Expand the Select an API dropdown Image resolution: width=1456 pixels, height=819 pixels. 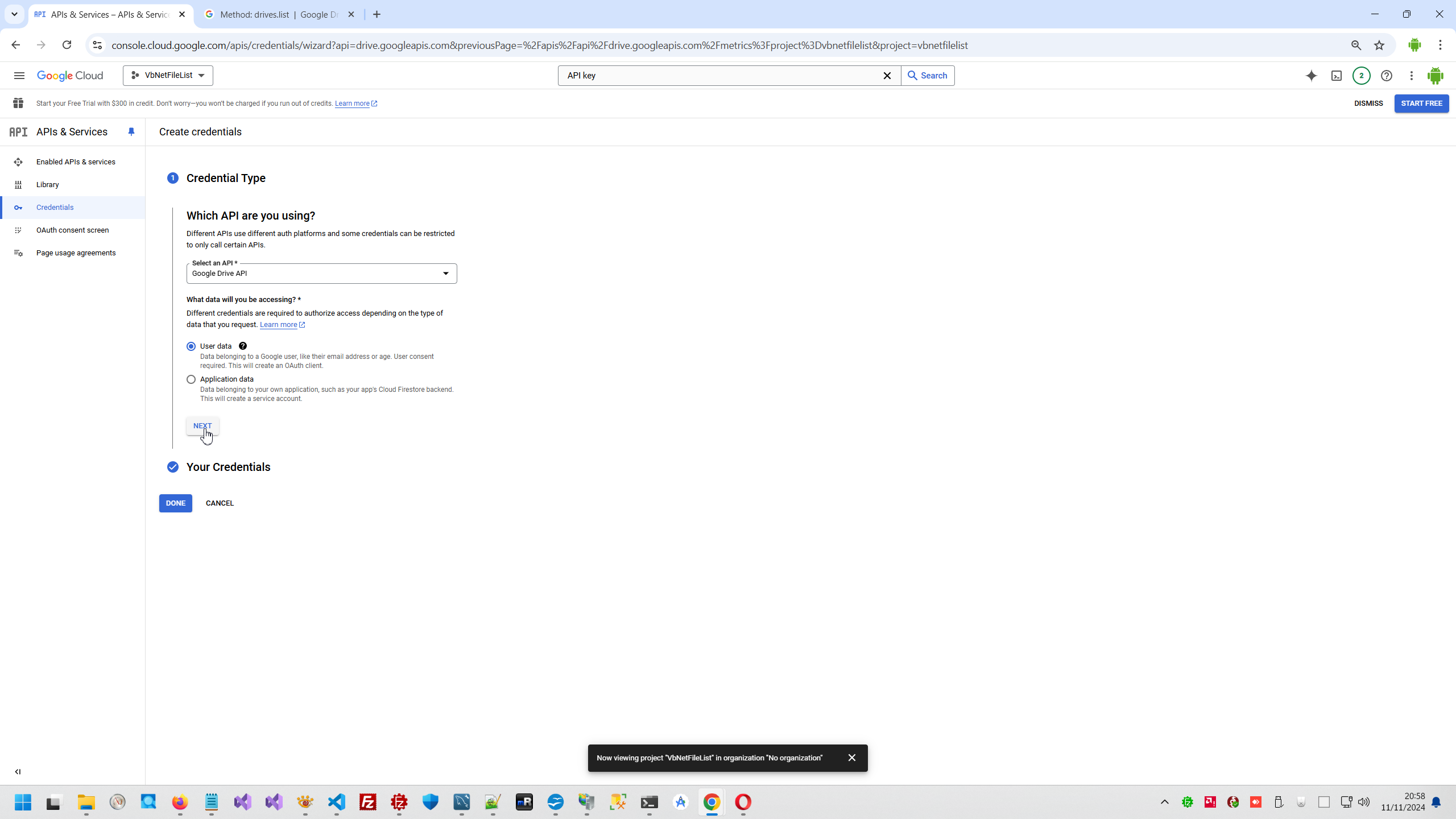pos(321,274)
